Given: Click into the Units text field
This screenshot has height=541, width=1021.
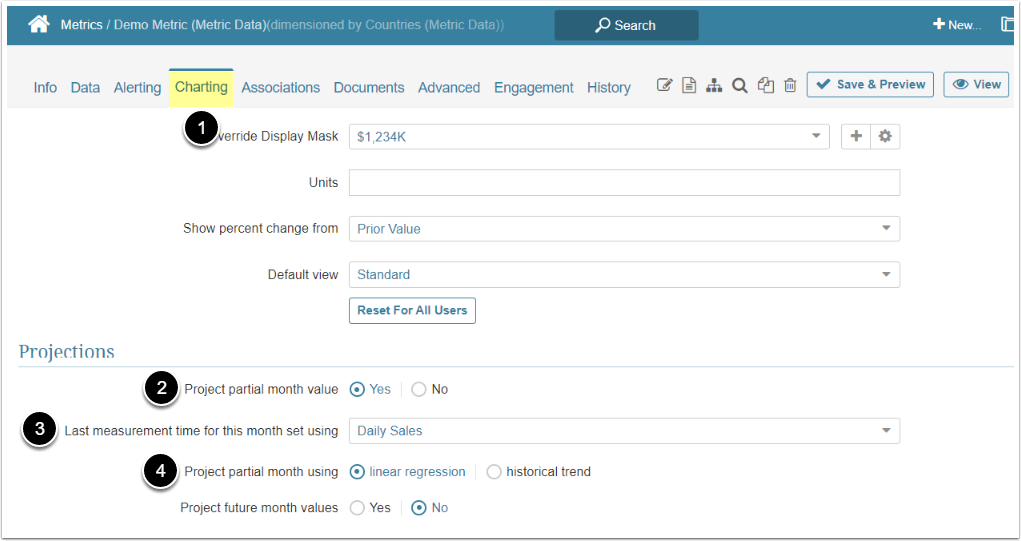Looking at the screenshot, I should (x=624, y=183).
